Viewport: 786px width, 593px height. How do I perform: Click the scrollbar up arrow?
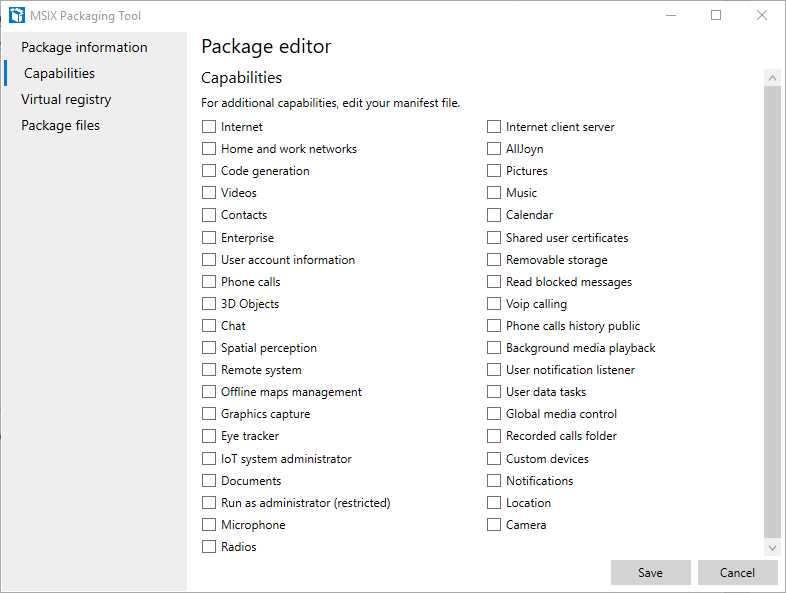click(772, 78)
